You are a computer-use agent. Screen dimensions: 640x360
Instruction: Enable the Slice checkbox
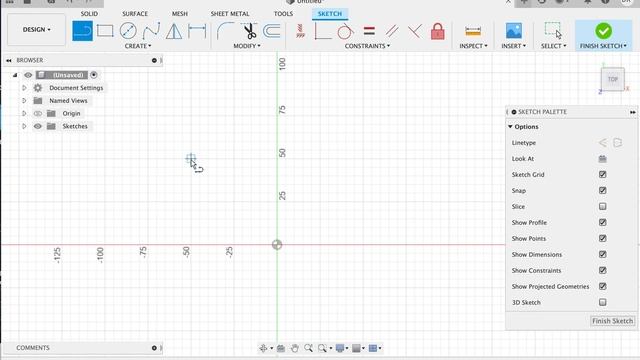[x=602, y=207]
